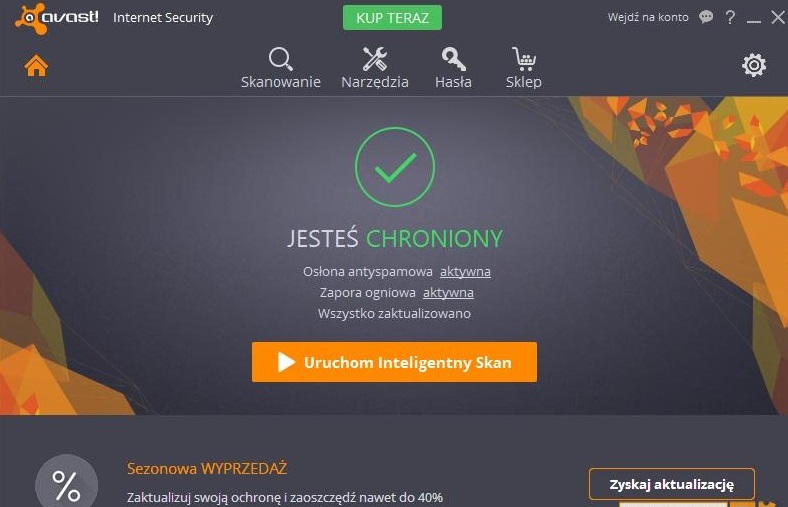Open Hasła key icon
Screen dimensions: 788x507
[x=453, y=59]
